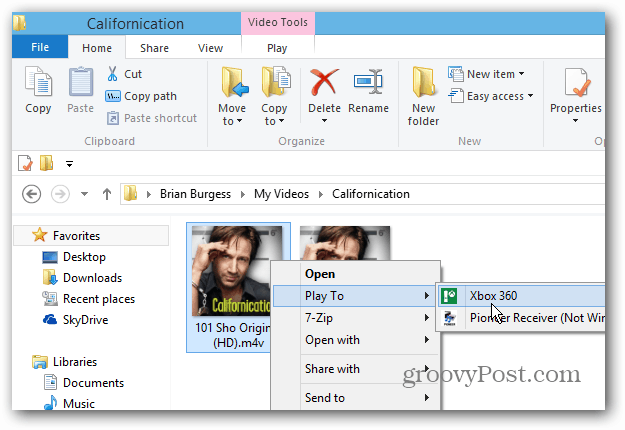This screenshot has width=625, height=430.
Task: Select Favorites header in navigation pane
Action: point(91,236)
